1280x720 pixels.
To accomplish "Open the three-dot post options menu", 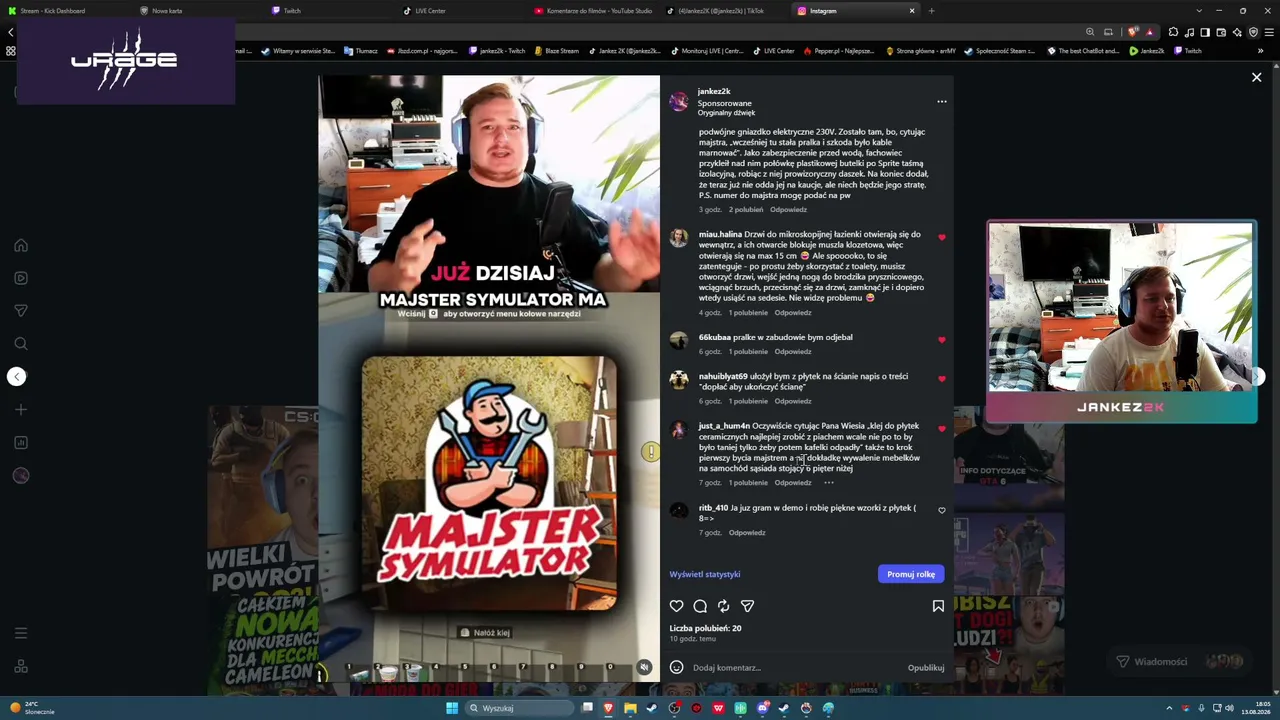I will (941, 101).
